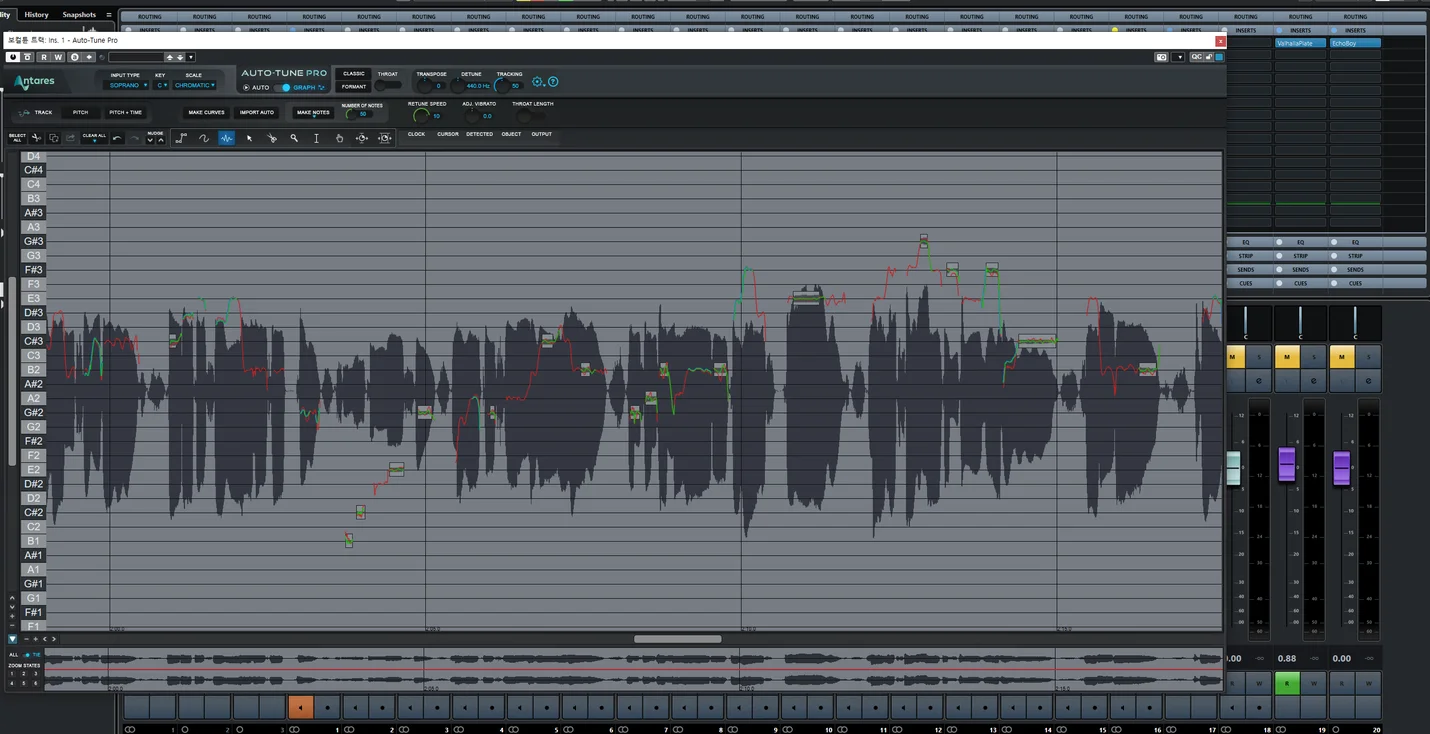Nudge pitch up arrow
The width and height of the screenshot is (1430, 734).
[x=161, y=140]
